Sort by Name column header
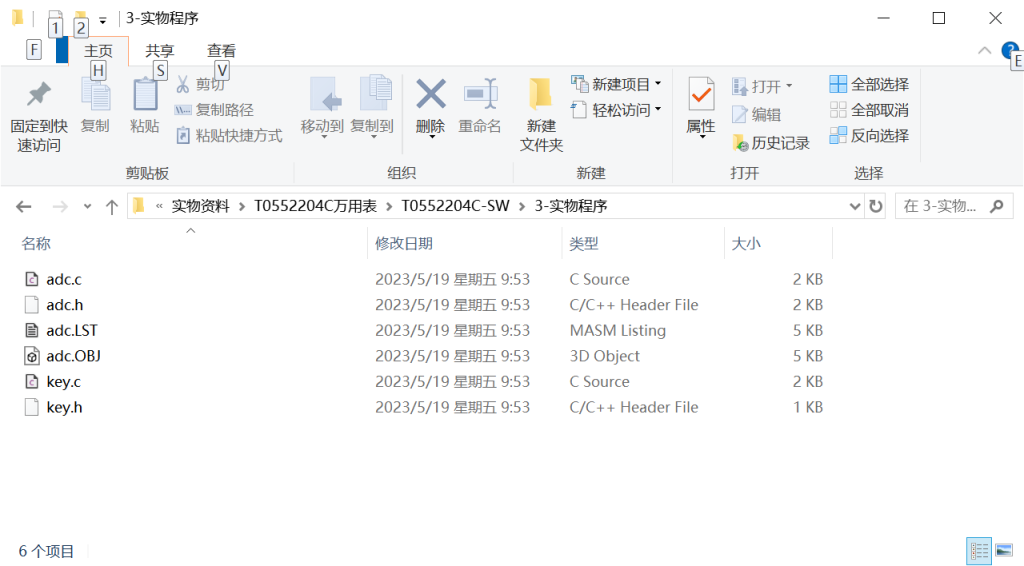The width and height of the screenshot is (1024, 566). (x=36, y=244)
